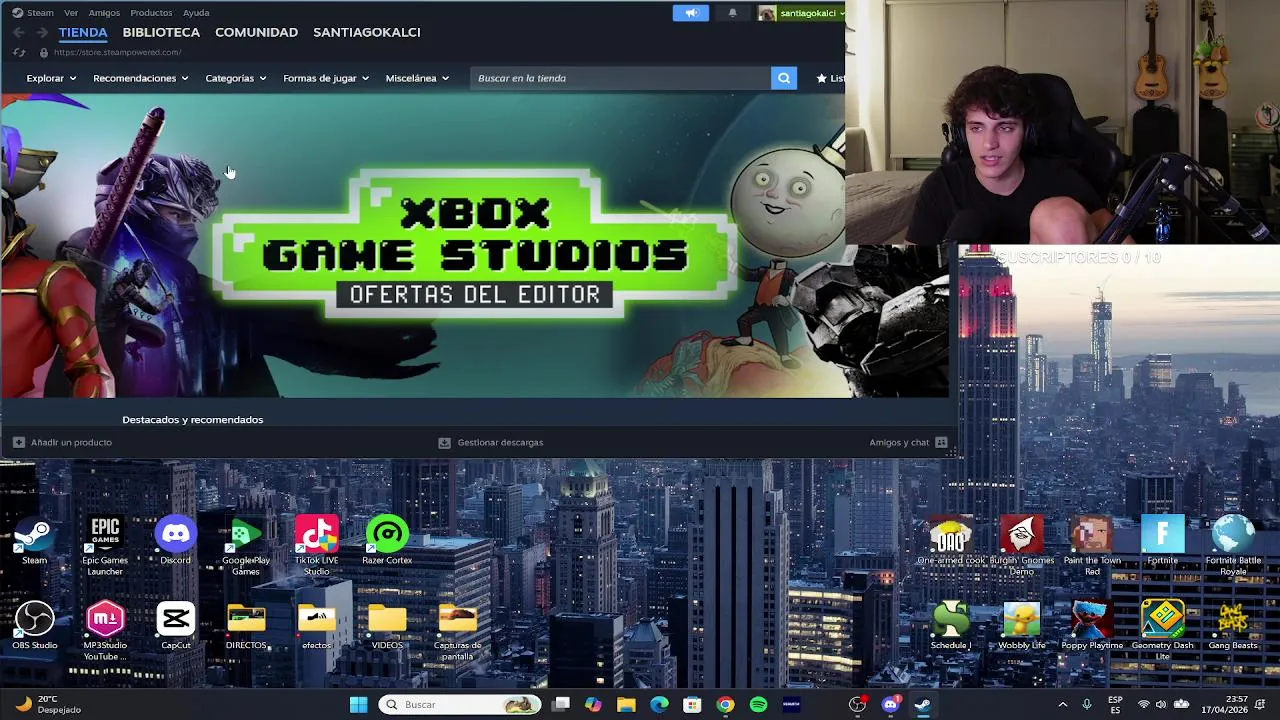Image resolution: width=1280 pixels, height=720 pixels.
Task: Launch the Epic Games Launcher shortcut
Action: click(105, 546)
